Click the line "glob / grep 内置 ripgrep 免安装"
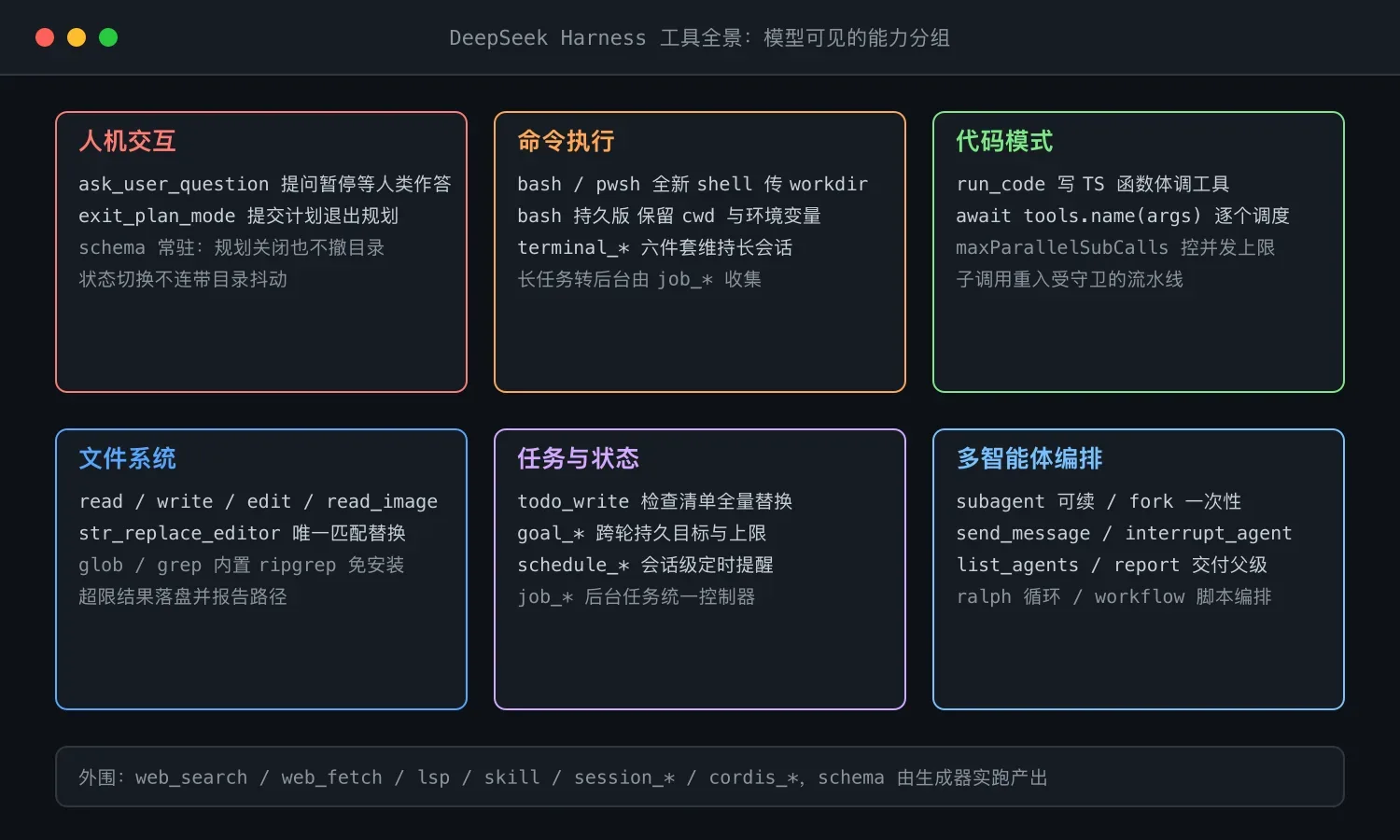This screenshot has width=1400, height=840. coord(242,565)
